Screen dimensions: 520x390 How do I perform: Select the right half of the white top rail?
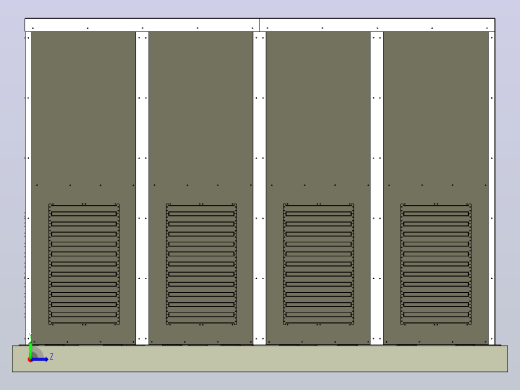[377, 25]
